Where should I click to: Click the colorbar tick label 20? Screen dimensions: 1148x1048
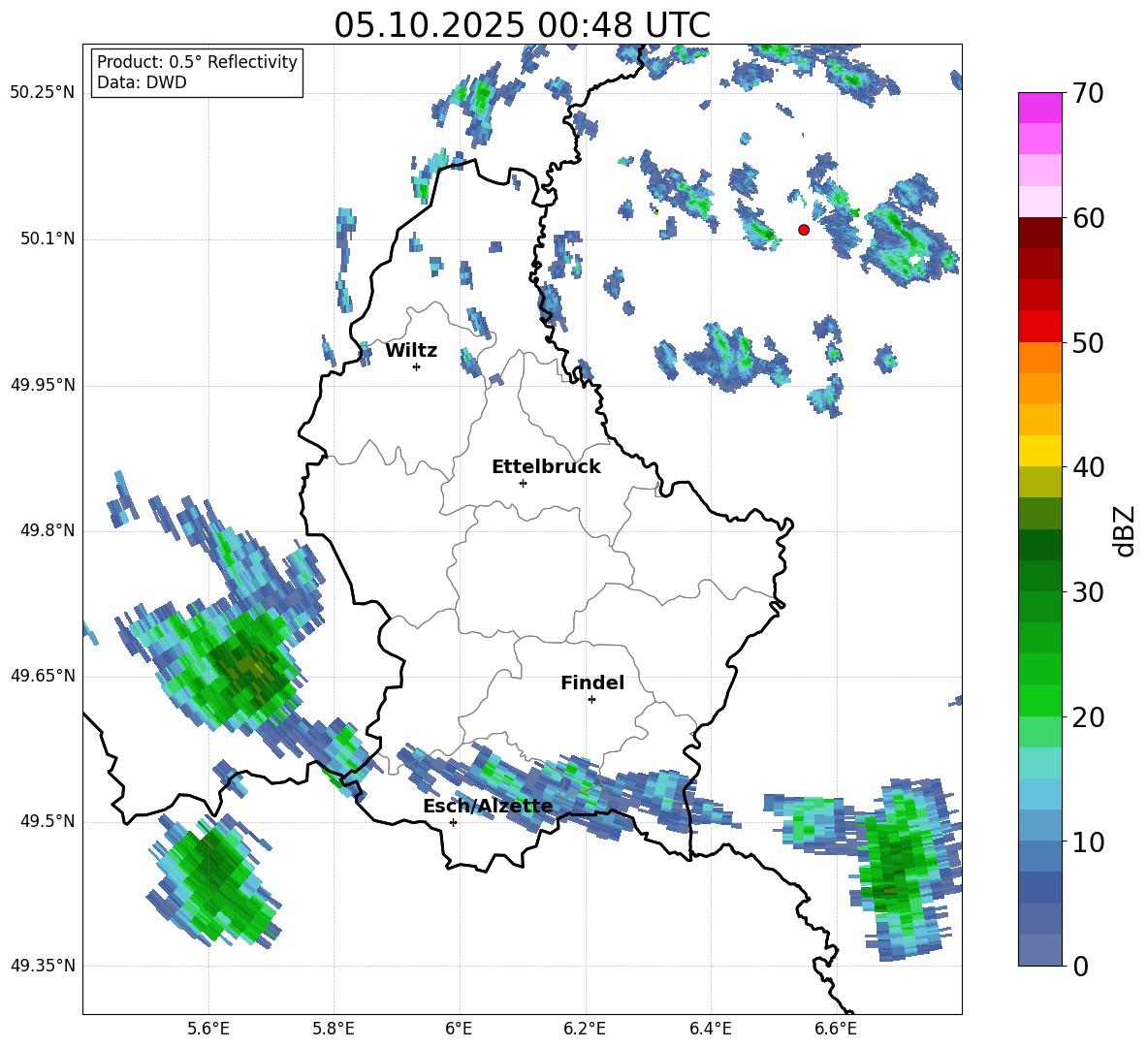tap(1088, 718)
